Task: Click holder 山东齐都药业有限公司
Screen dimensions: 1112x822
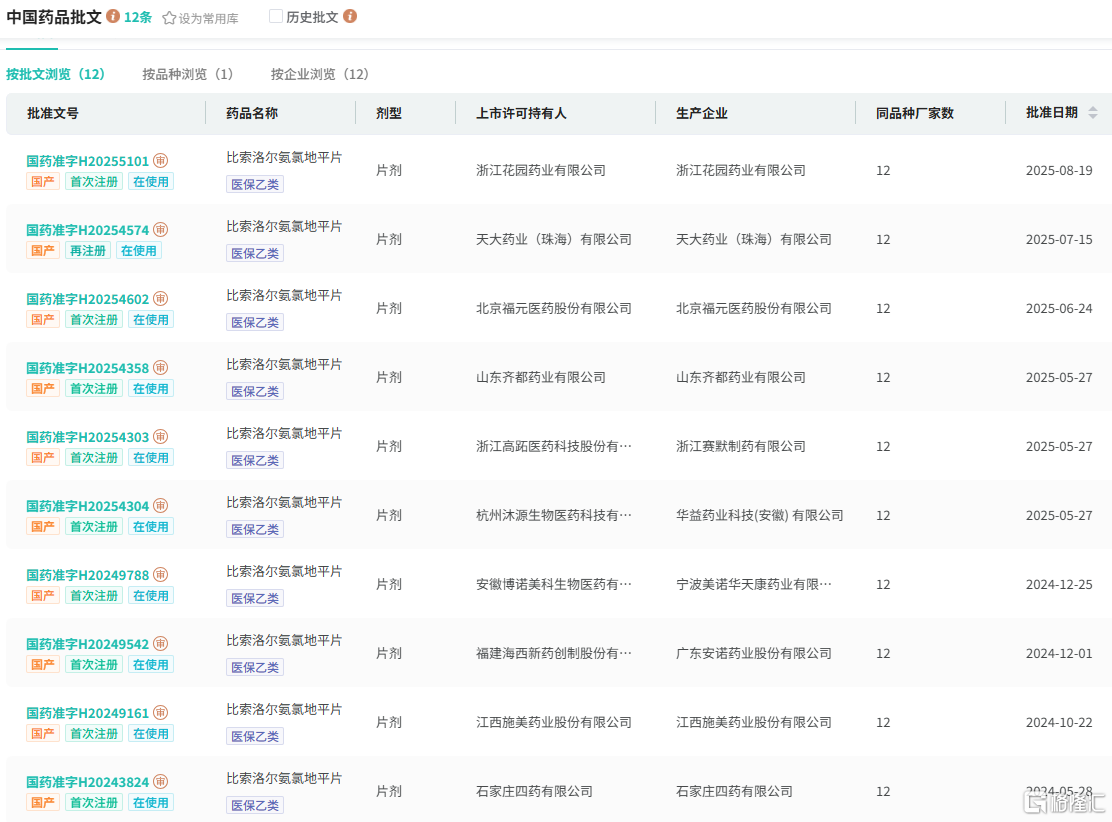Action: [541, 377]
